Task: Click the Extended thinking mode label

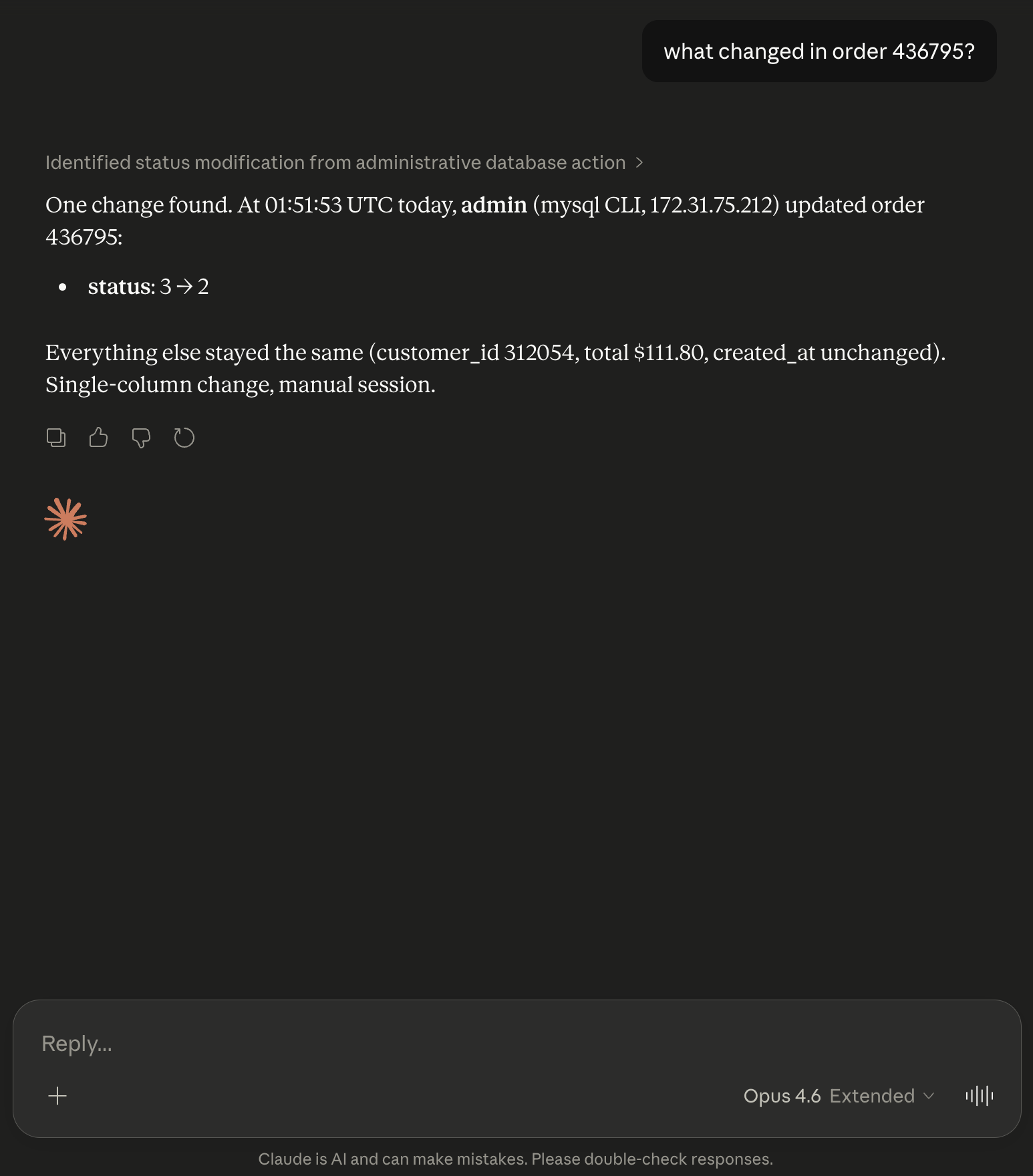Action: pos(871,1096)
